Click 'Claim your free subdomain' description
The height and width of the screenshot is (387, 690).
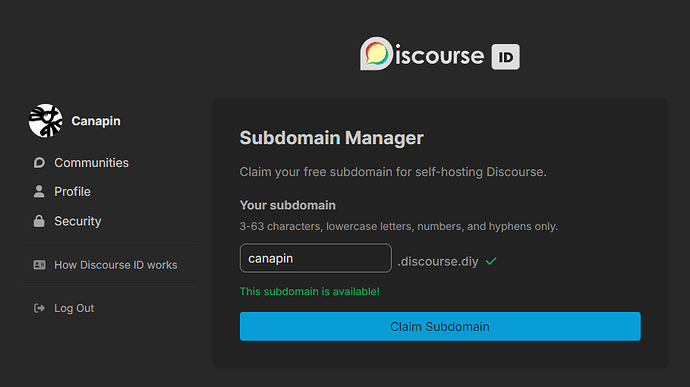tap(393, 172)
